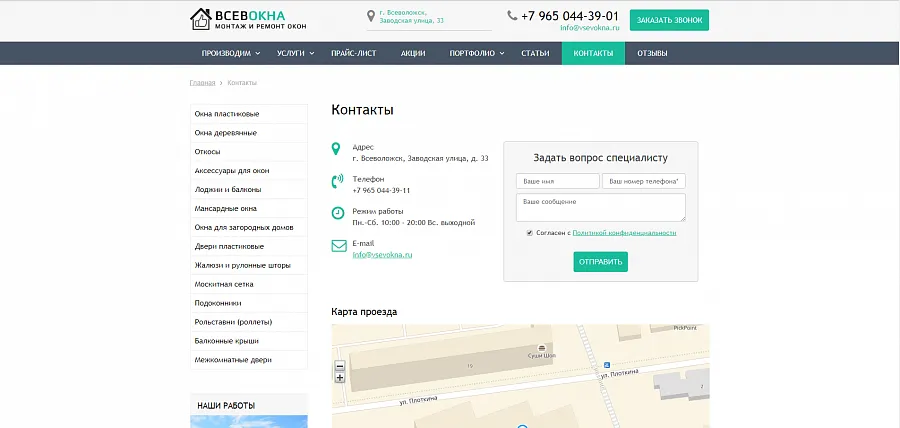Open the Акции menu item
Image resolution: width=900 pixels, height=428 pixels.
pos(413,53)
